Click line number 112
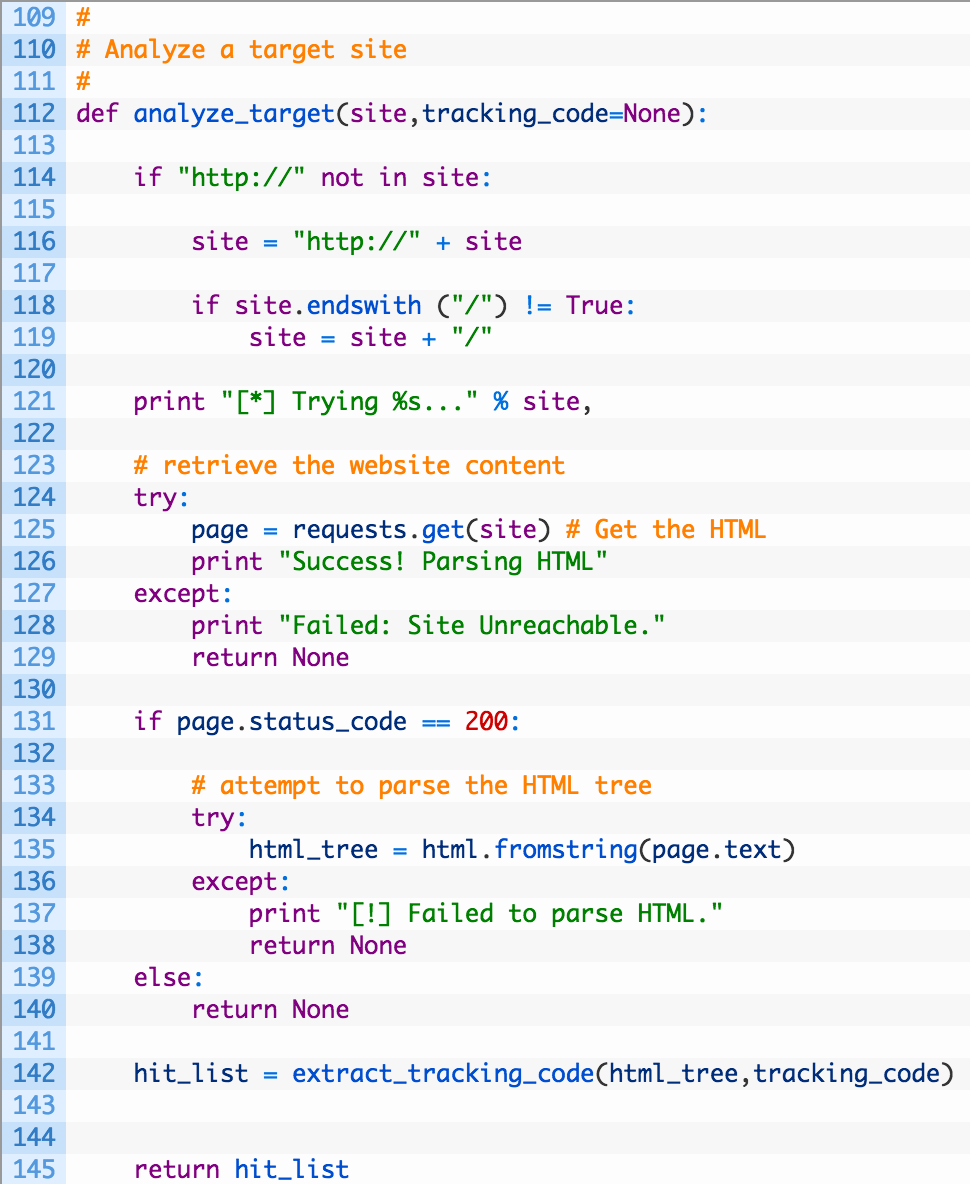The width and height of the screenshot is (970, 1184). click(x=34, y=113)
